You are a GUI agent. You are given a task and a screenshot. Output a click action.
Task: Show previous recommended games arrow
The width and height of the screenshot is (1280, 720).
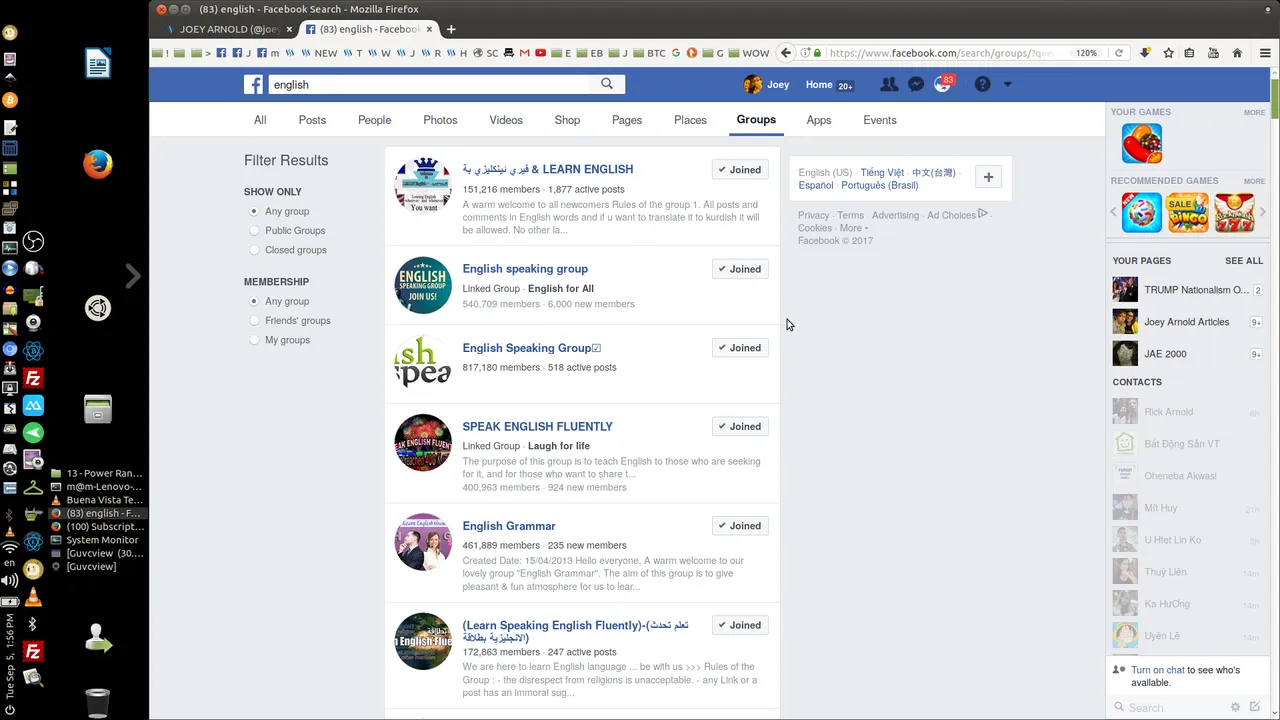[1114, 212]
